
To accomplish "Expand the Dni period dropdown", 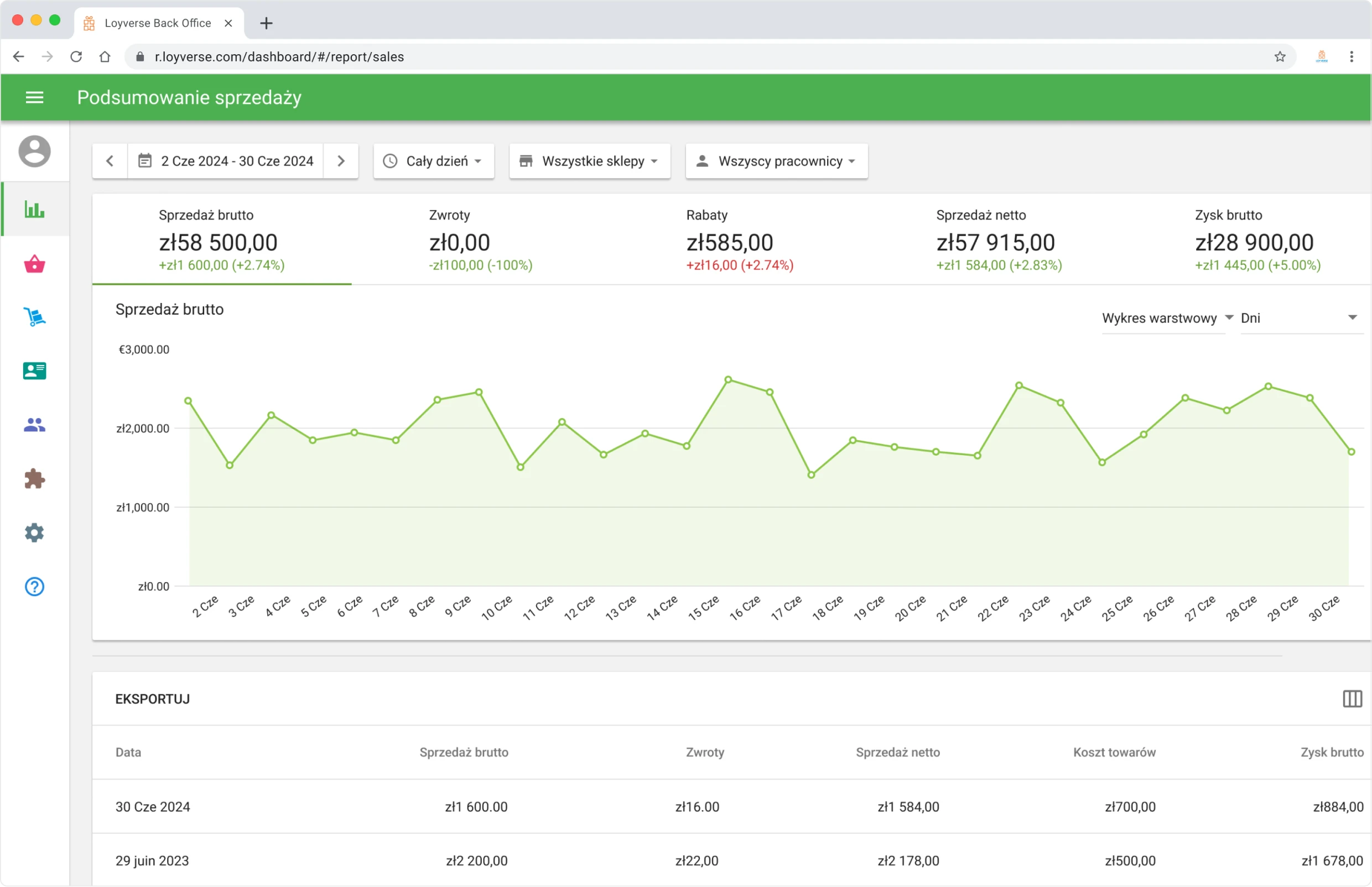I will (1301, 317).
